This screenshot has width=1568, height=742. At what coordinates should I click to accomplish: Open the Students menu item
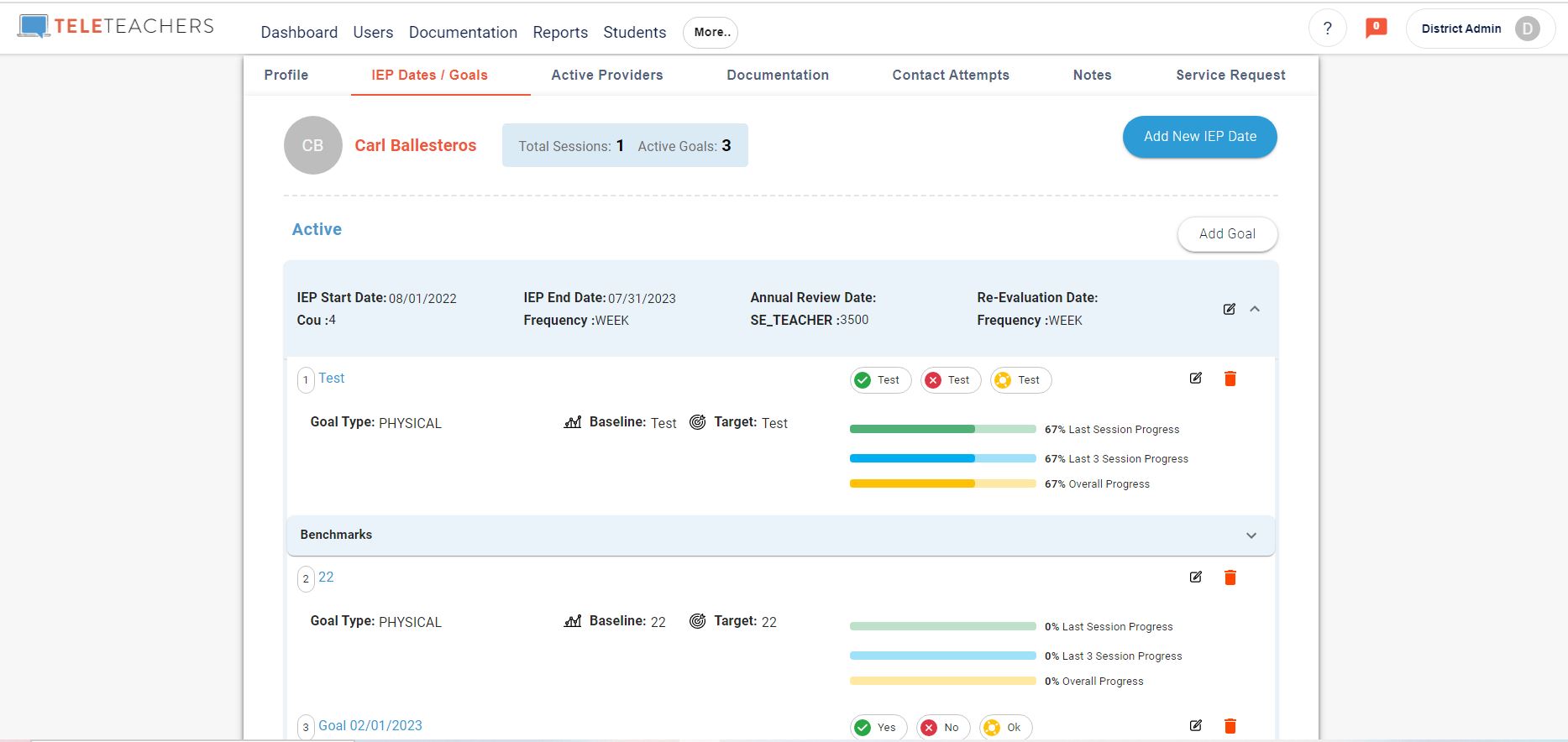[x=634, y=32]
